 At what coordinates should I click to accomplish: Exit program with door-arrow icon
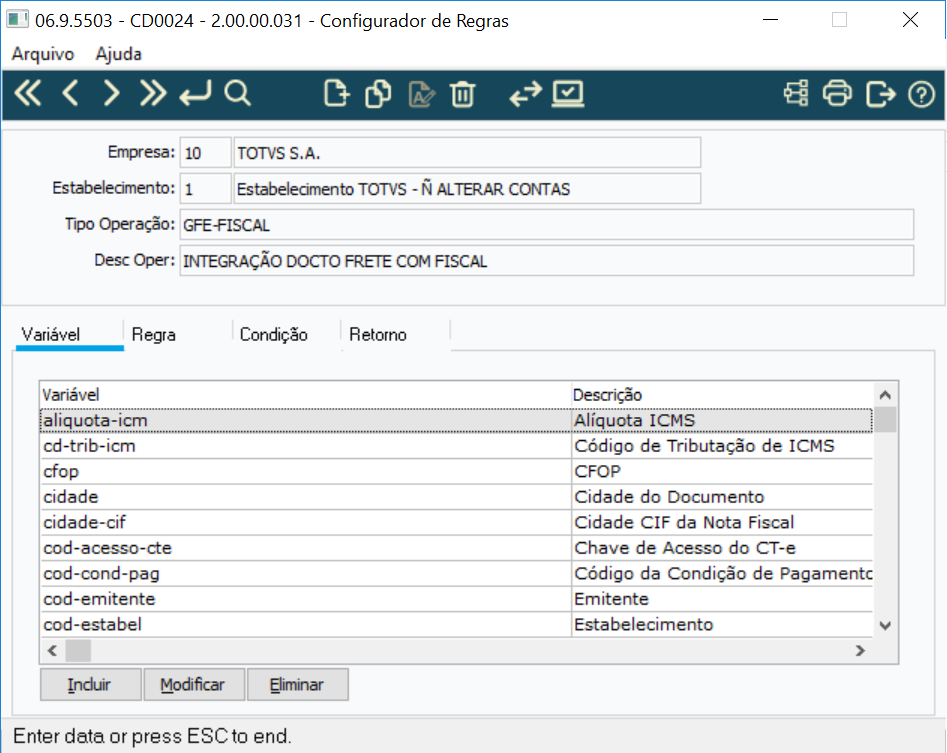click(x=881, y=94)
